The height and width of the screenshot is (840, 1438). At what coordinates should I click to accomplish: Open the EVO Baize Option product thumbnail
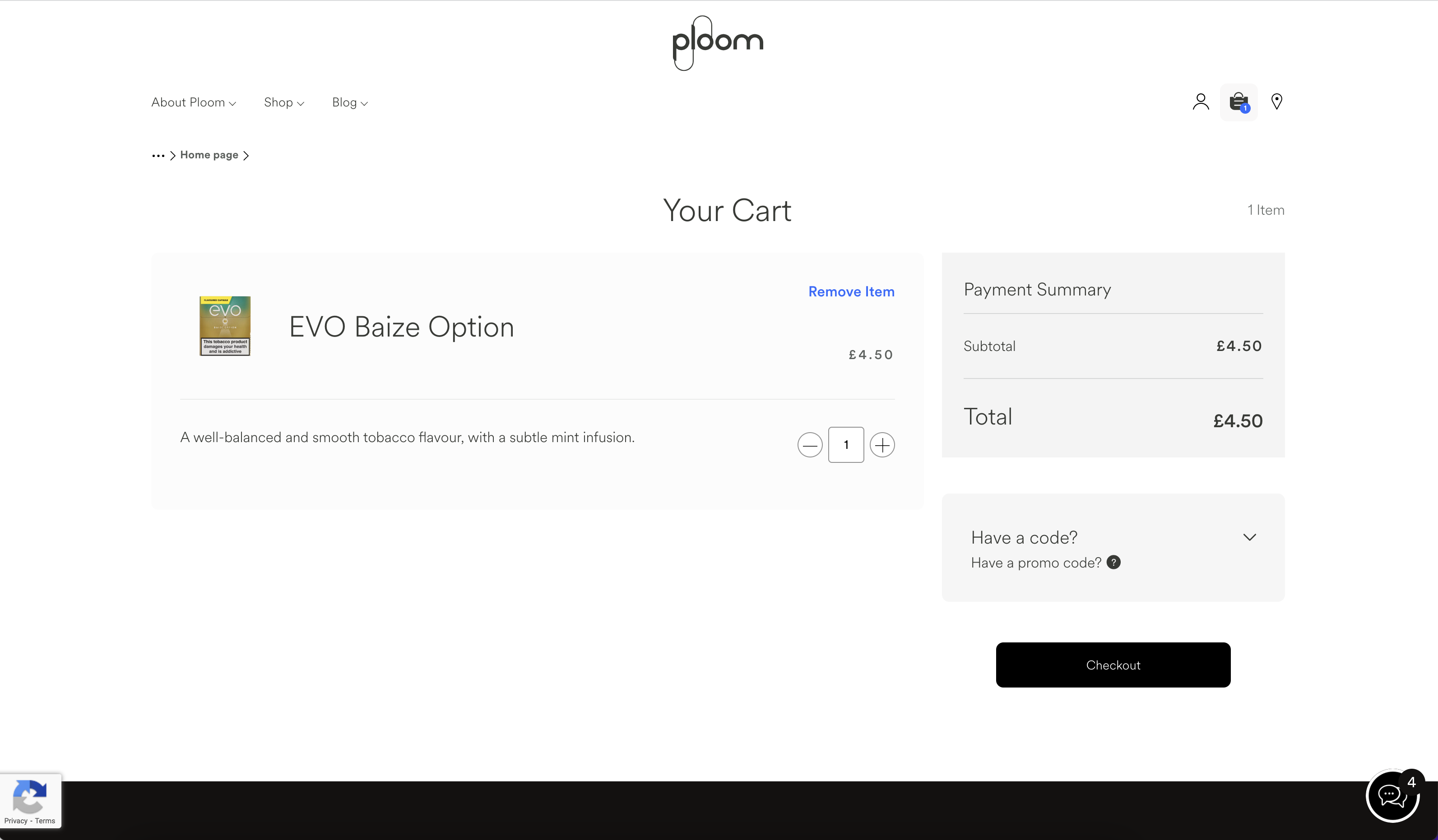(225, 326)
